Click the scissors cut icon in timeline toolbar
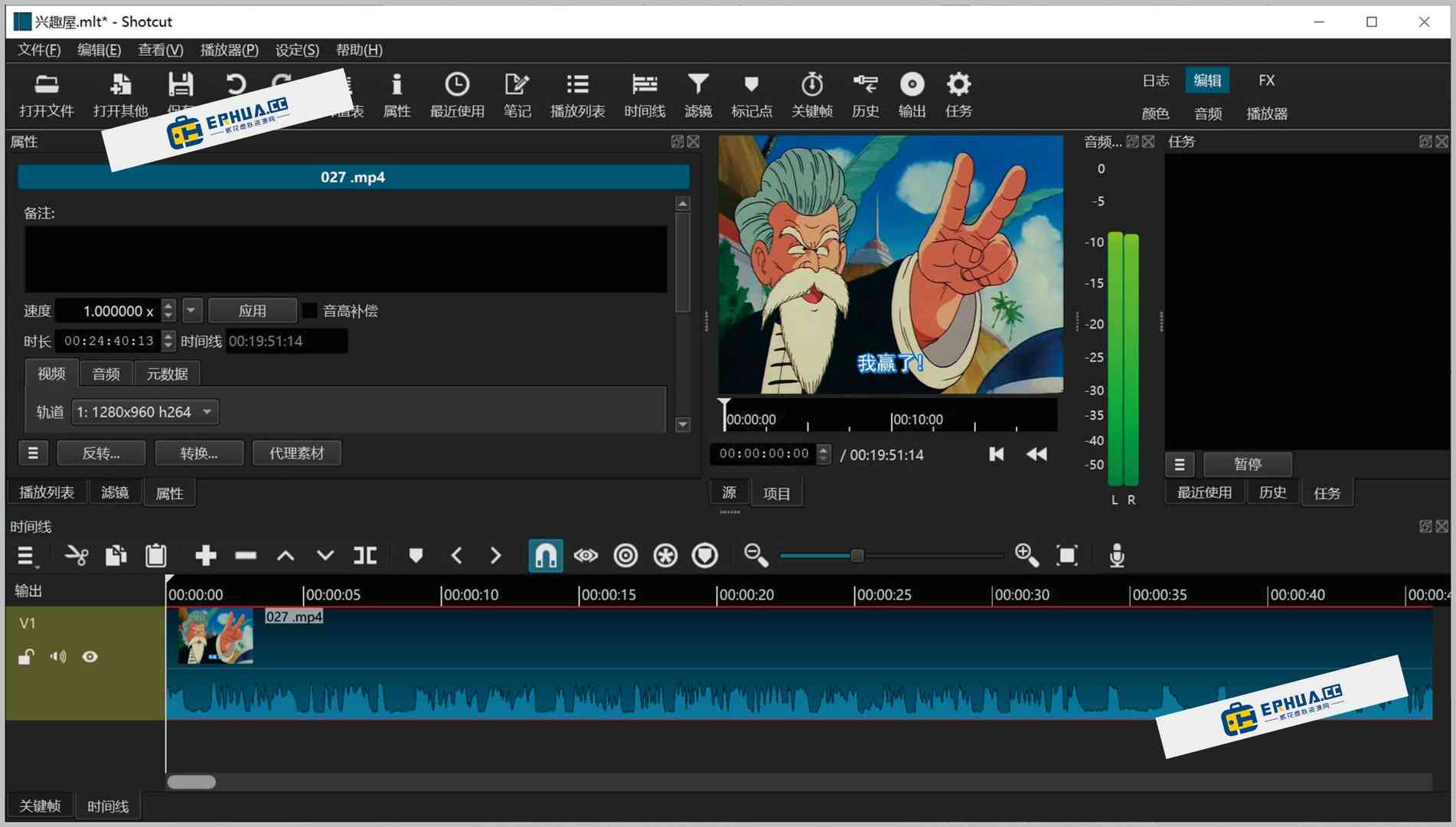This screenshot has width=1456, height=827. (76, 555)
